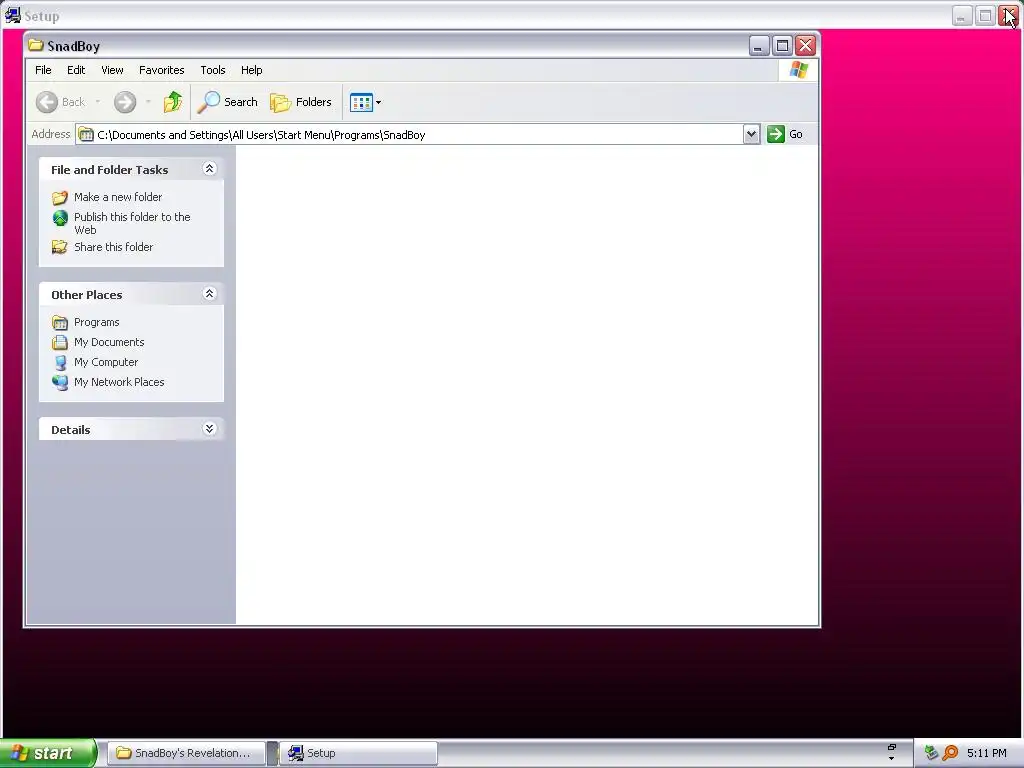Close the Setup window

1008,15
